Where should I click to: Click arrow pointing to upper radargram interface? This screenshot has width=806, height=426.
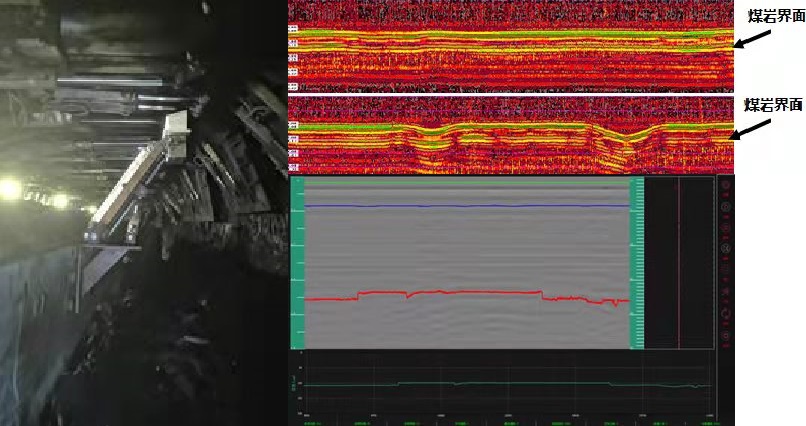pos(752,38)
